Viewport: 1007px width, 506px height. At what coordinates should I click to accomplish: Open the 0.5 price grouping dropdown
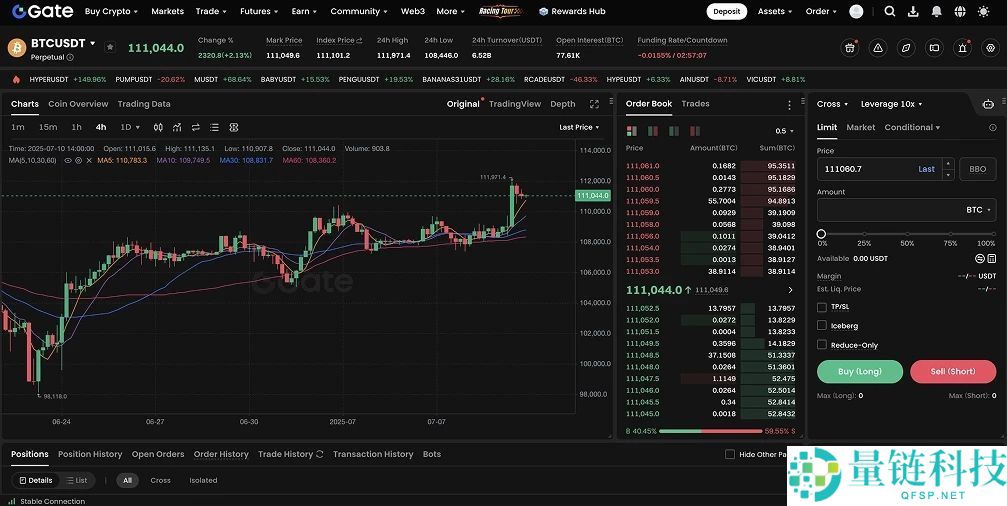tap(784, 131)
